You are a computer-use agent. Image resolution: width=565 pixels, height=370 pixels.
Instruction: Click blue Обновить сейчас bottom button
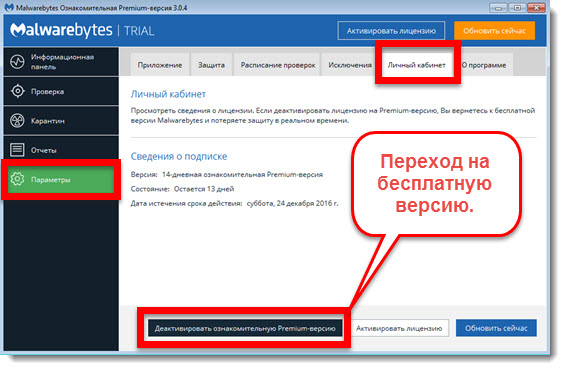[x=496, y=328]
